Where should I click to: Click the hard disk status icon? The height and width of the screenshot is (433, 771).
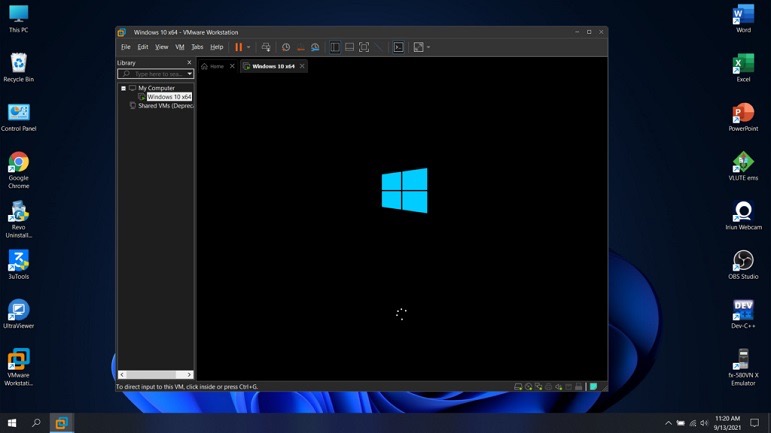(x=518, y=387)
